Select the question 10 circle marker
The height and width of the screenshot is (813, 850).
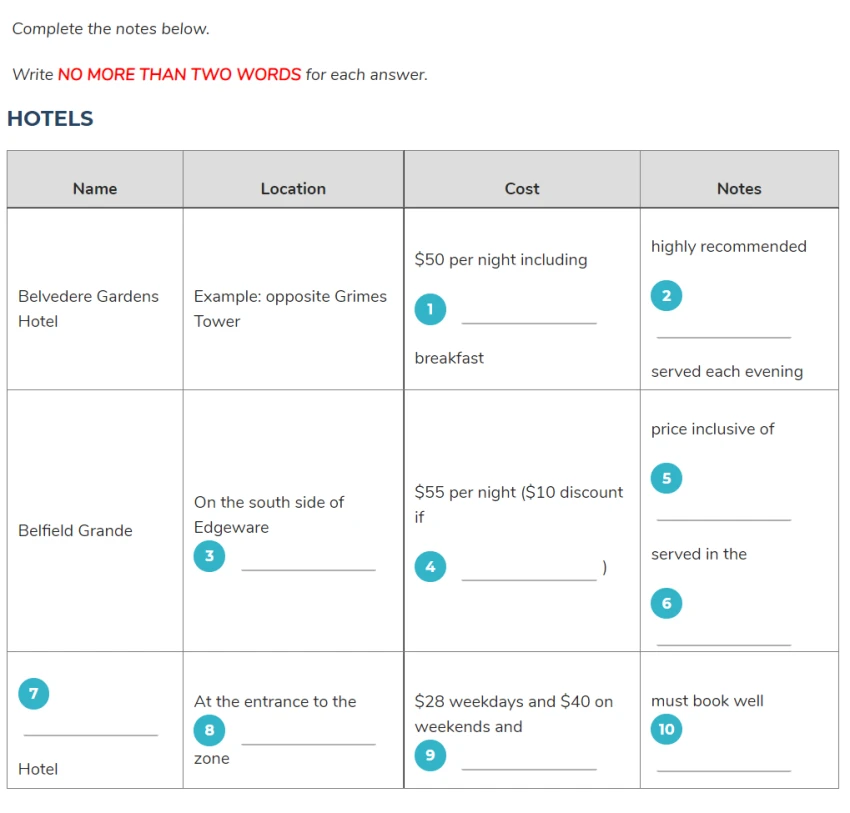pyautogui.click(x=666, y=729)
